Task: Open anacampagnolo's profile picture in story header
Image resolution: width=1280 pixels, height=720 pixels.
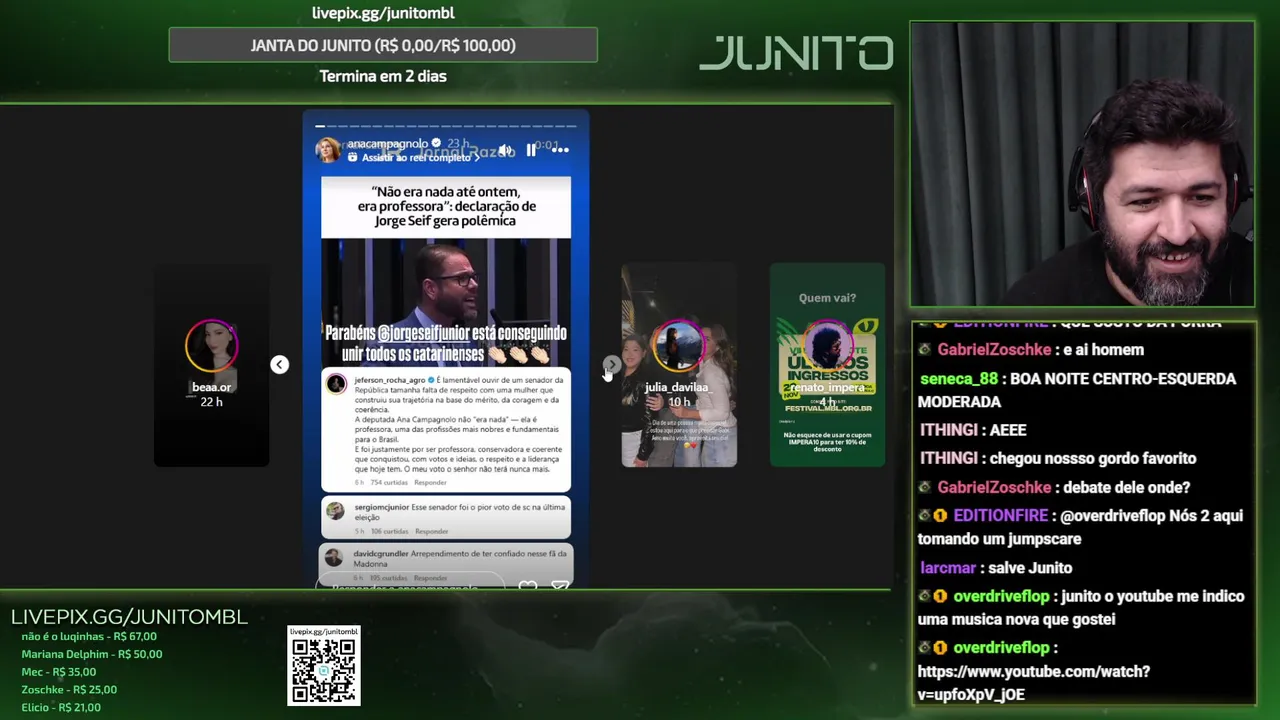Action: click(x=327, y=150)
